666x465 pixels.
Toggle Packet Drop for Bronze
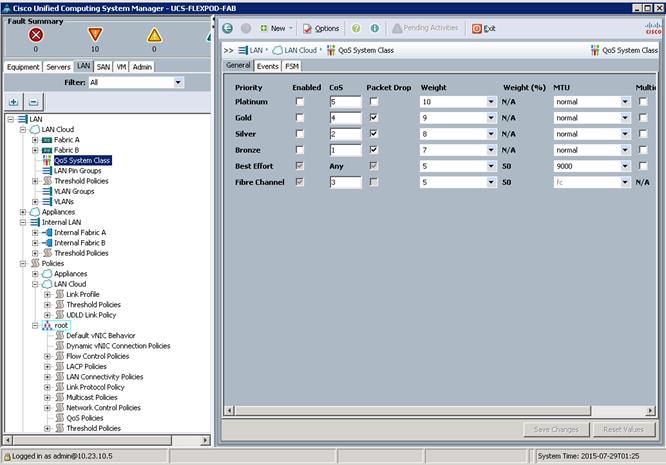coord(374,150)
